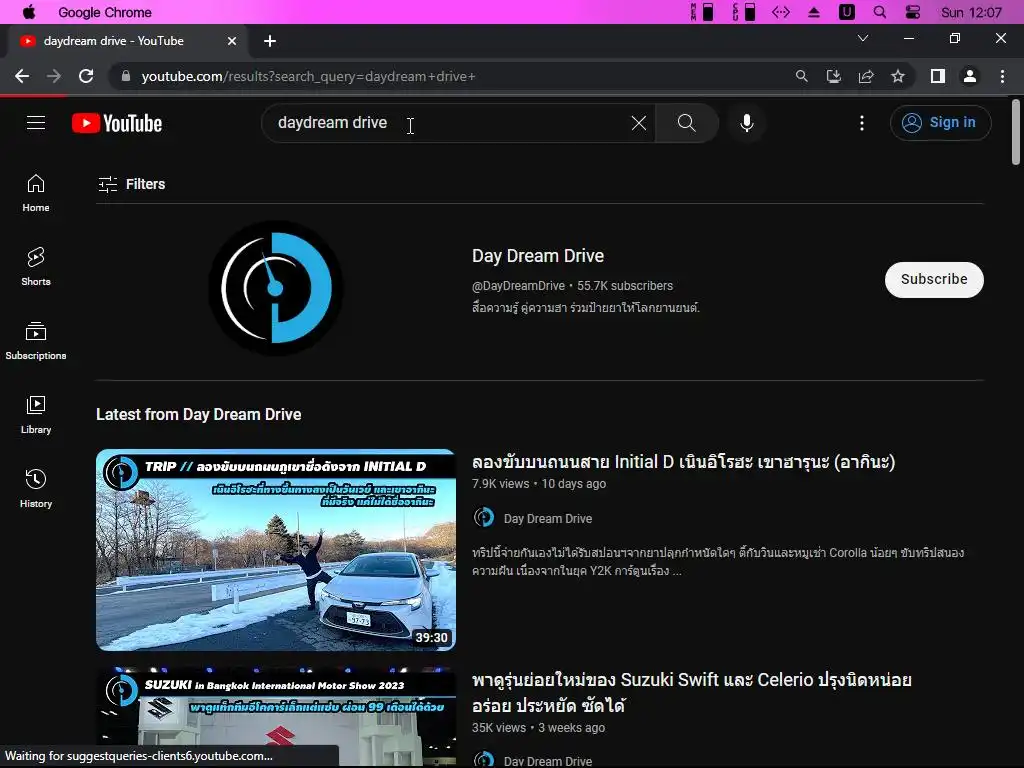This screenshot has height=768, width=1024.
Task: Open the address bar zoom magnifier icon
Action: (x=801, y=76)
